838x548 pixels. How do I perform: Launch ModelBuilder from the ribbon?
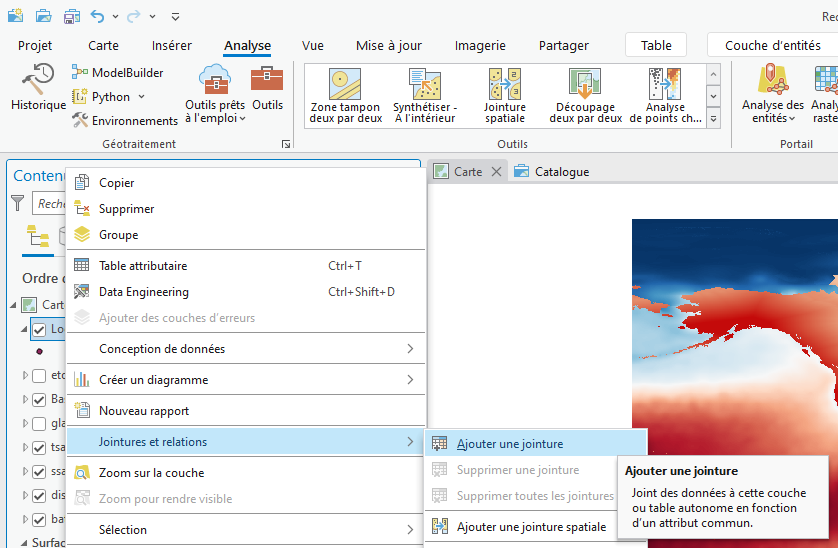(117, 72)
